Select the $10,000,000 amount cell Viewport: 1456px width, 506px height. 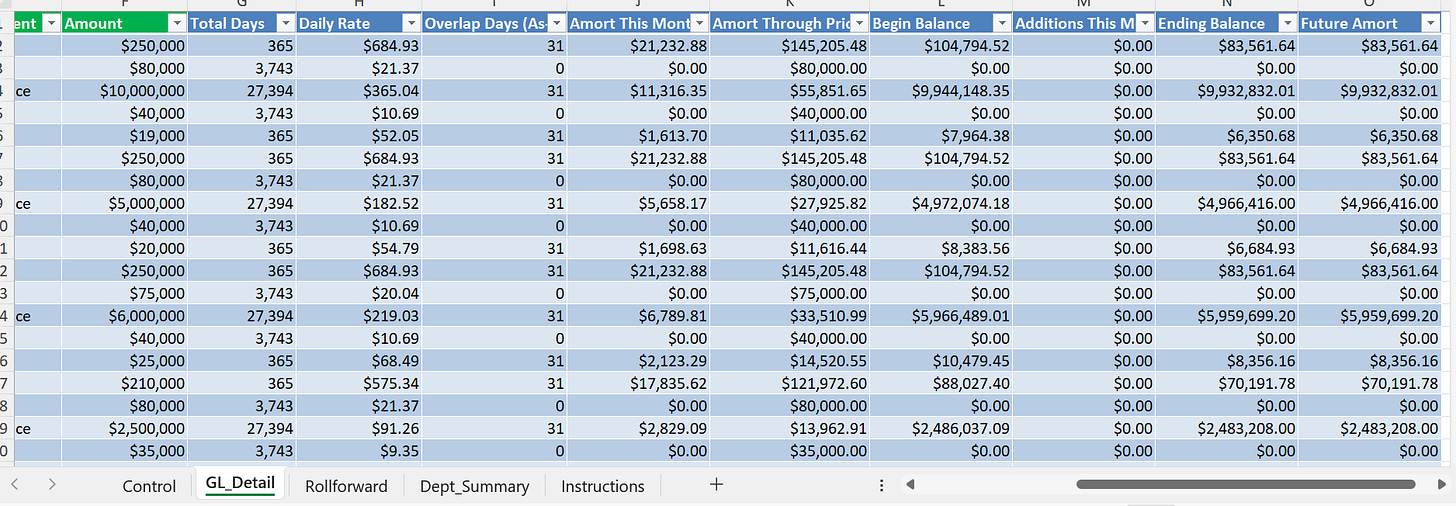point(124,90)
